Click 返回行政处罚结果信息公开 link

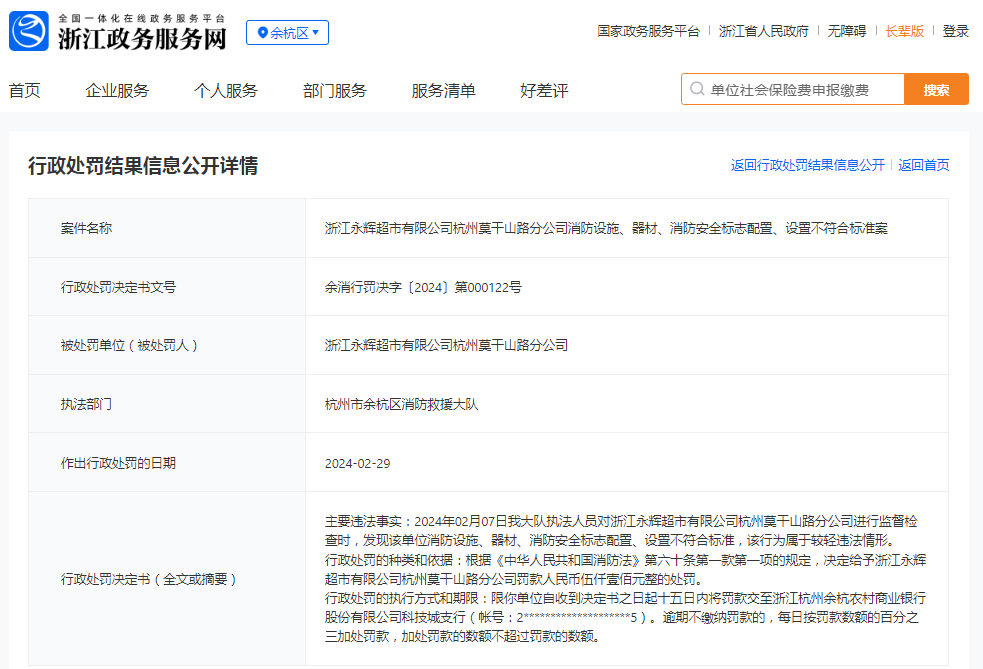[807, 165]
